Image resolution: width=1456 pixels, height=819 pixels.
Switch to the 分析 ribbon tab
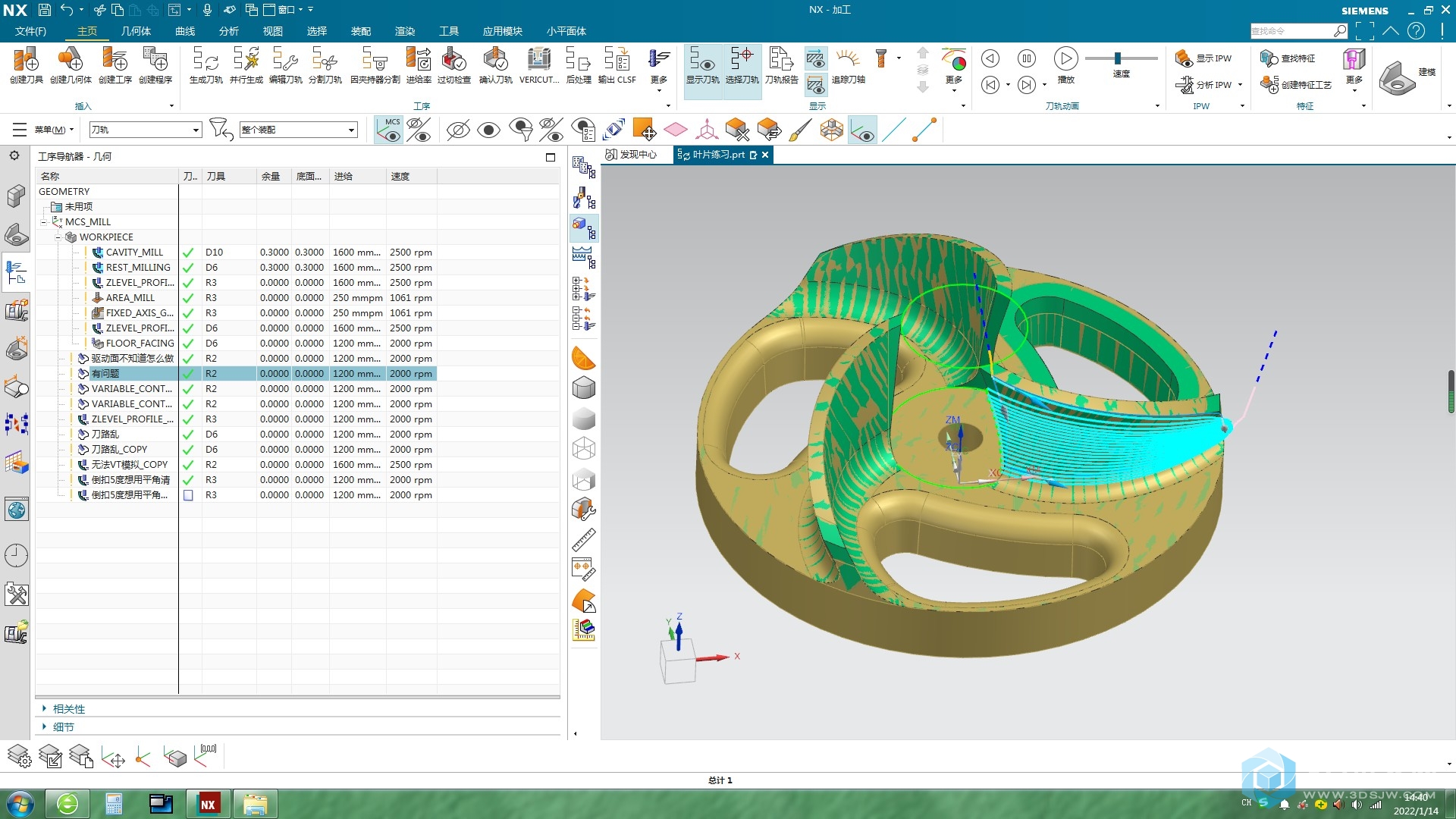click(229, 31)
